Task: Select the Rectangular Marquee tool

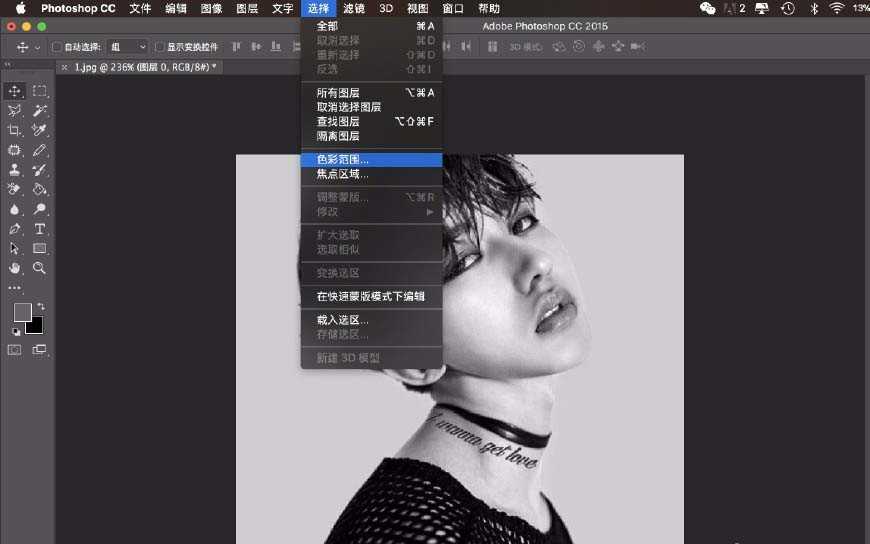Action: pyautogui.click(x=40, y=91)
